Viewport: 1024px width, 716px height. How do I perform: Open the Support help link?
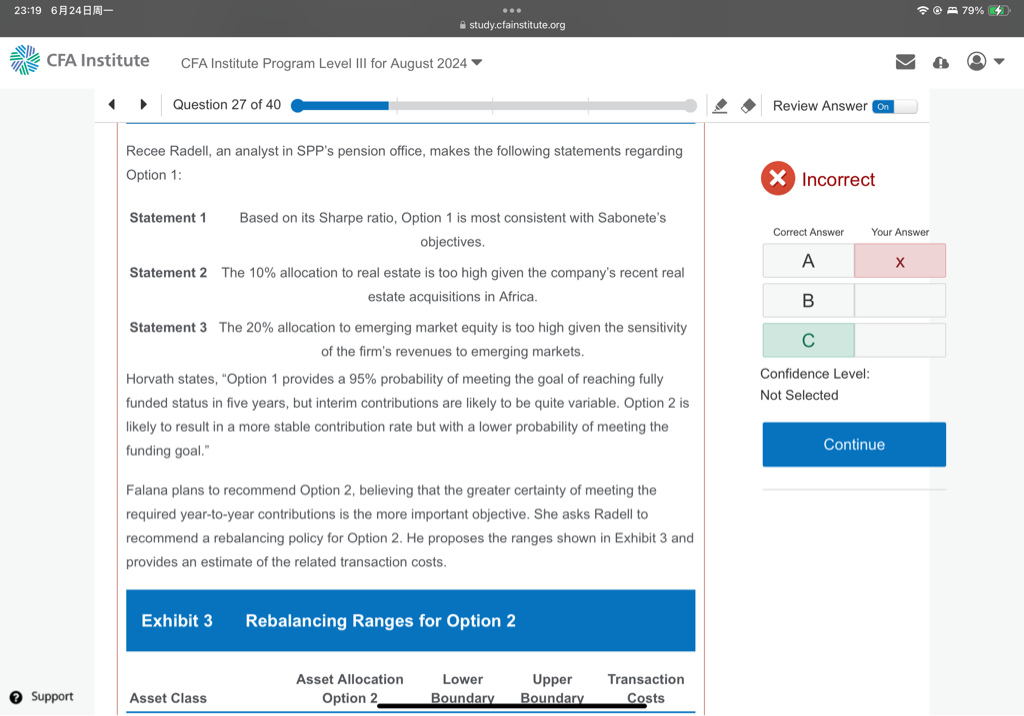coord(42,697)
